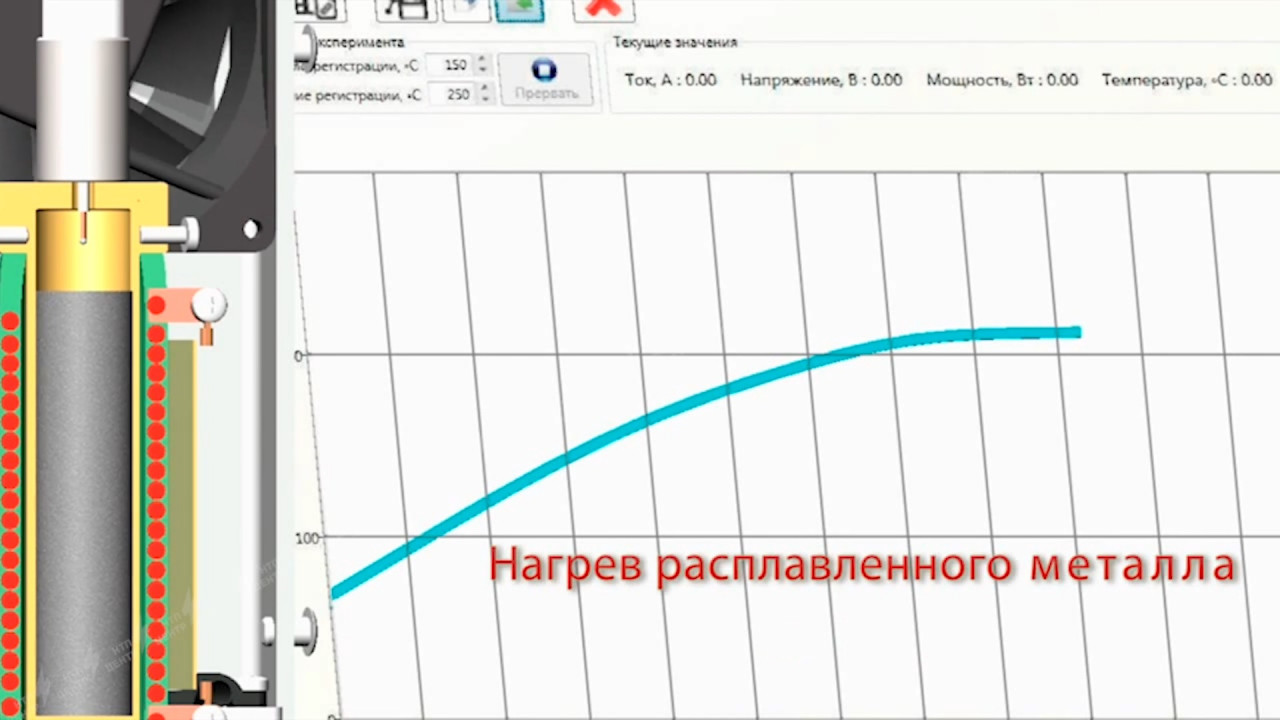
Task: Click the Мощность, Вт power readout
Action: (1001, 80)
